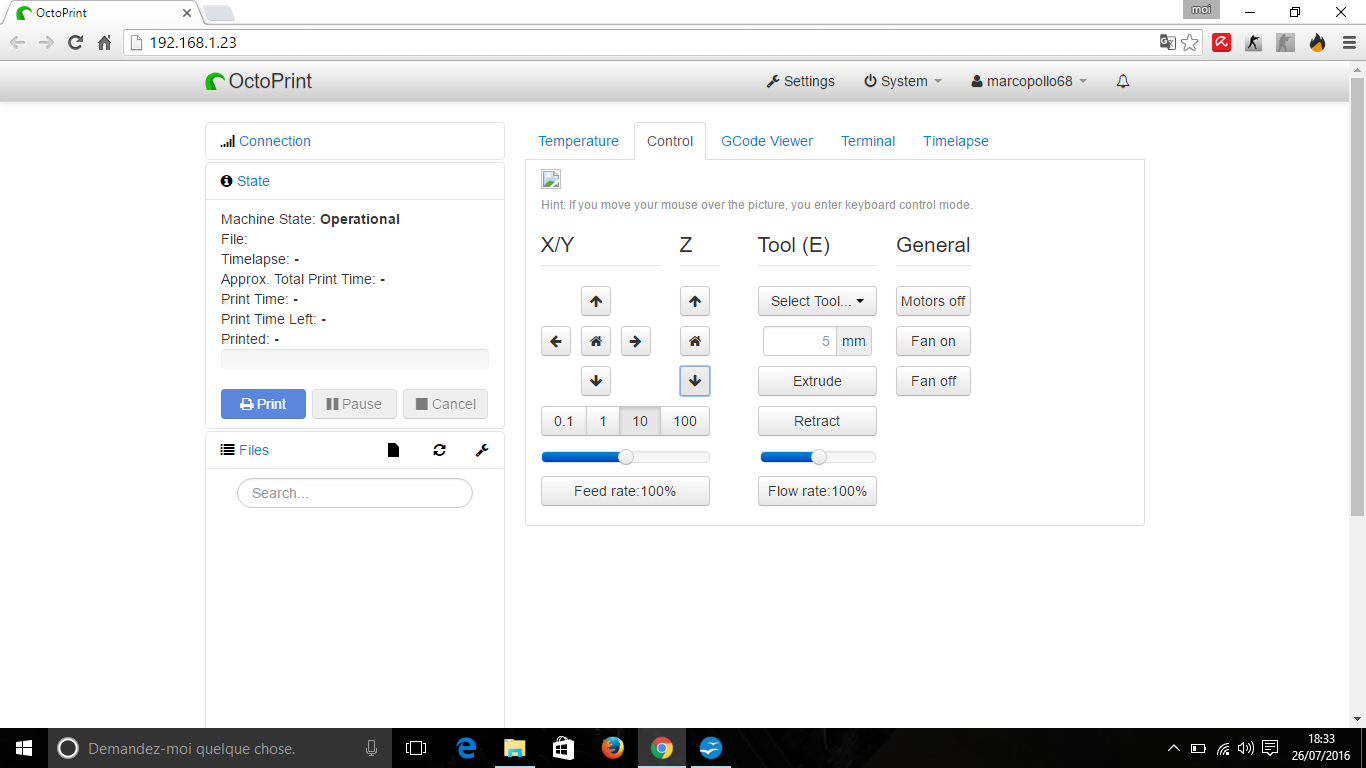Home the X/Y axes

point(596,341)
